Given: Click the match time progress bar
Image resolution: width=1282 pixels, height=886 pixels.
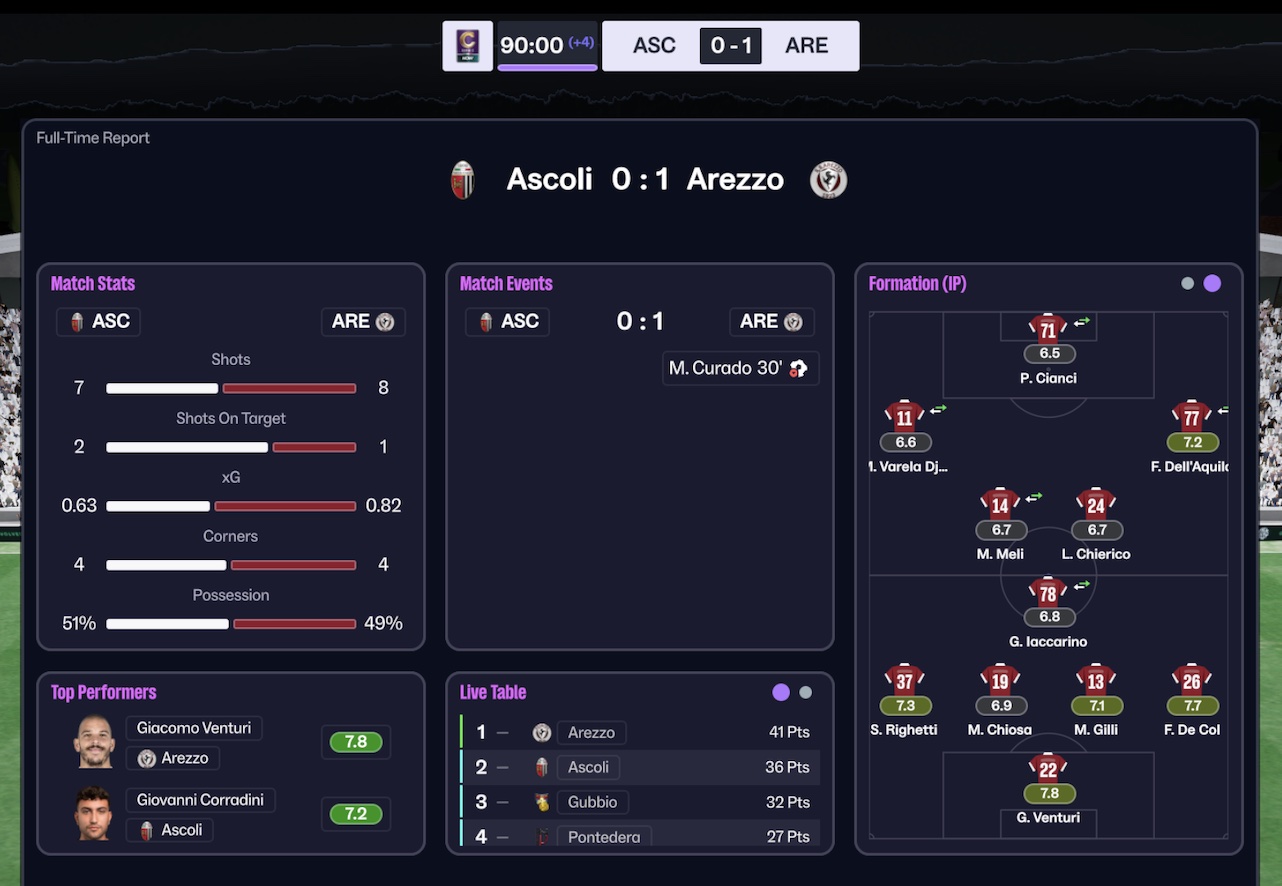Looking at the screenshot, I should tap(547, 67).
